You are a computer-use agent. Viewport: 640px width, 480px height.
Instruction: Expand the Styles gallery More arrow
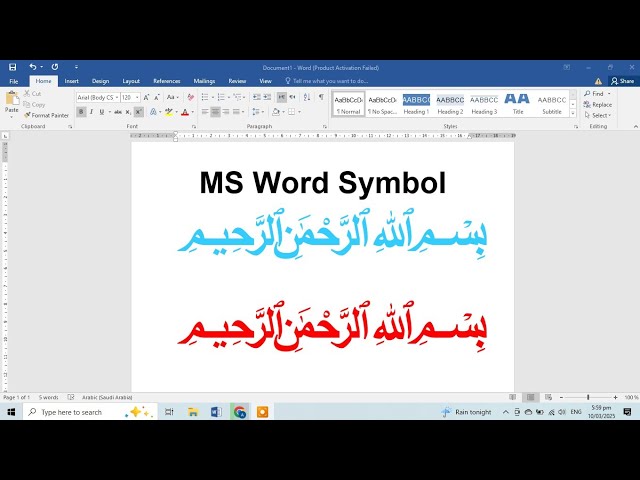[x=573, y=113]
